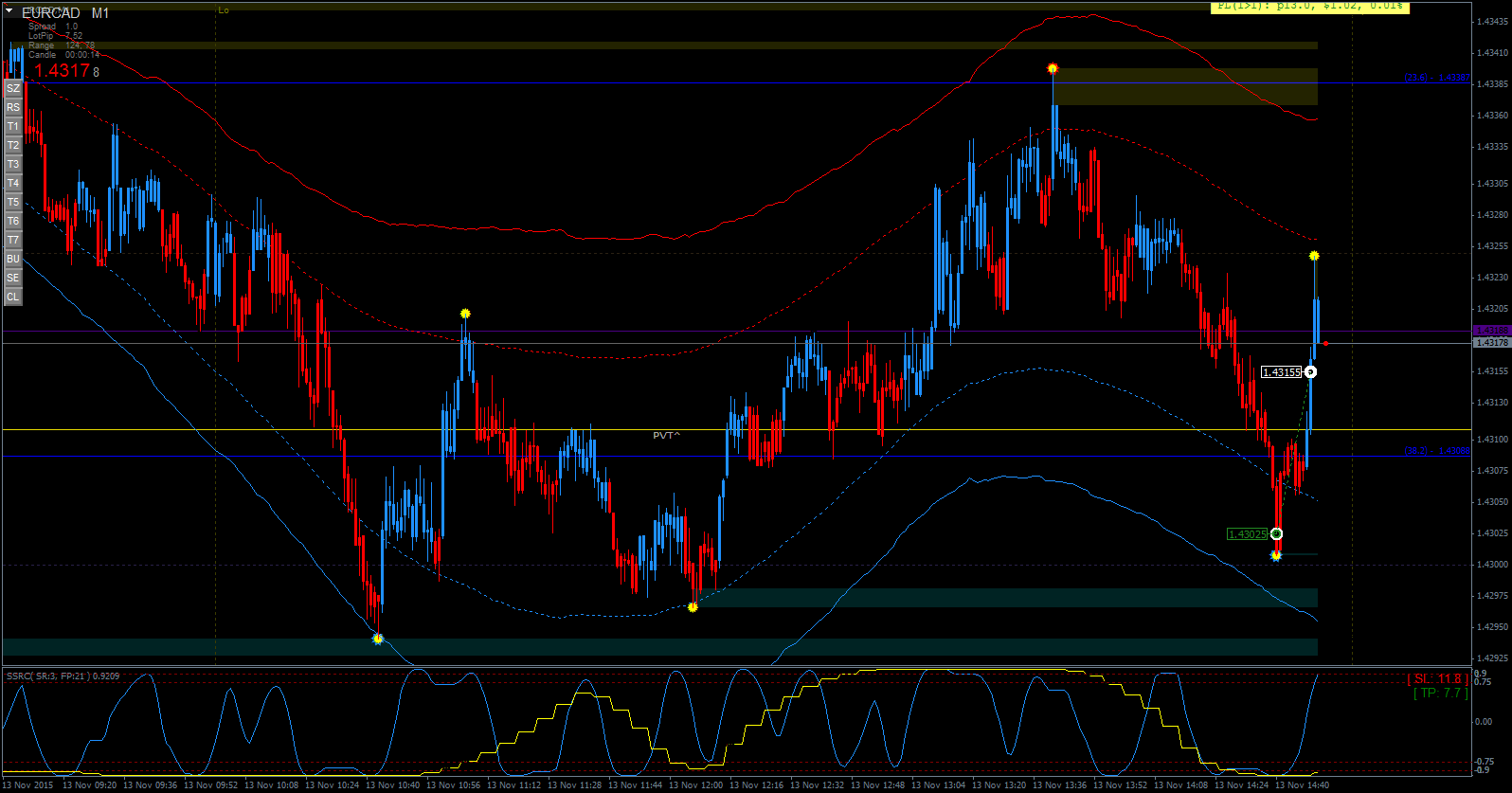The image size is (1512, 793).
Task: Click the LotPip 7.52 info line
Action: (55, 36)
